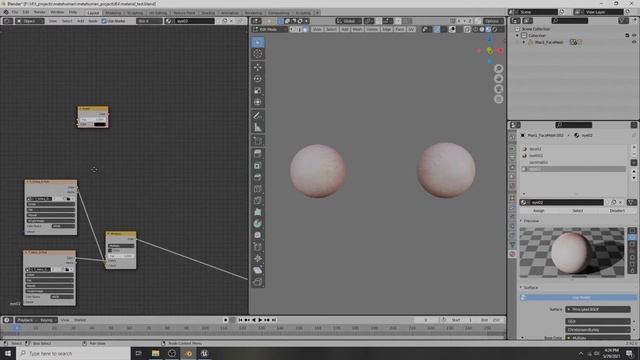Select the Rip Region tool
The width and height of the screenshot is (640, 360).
[258, 282]
